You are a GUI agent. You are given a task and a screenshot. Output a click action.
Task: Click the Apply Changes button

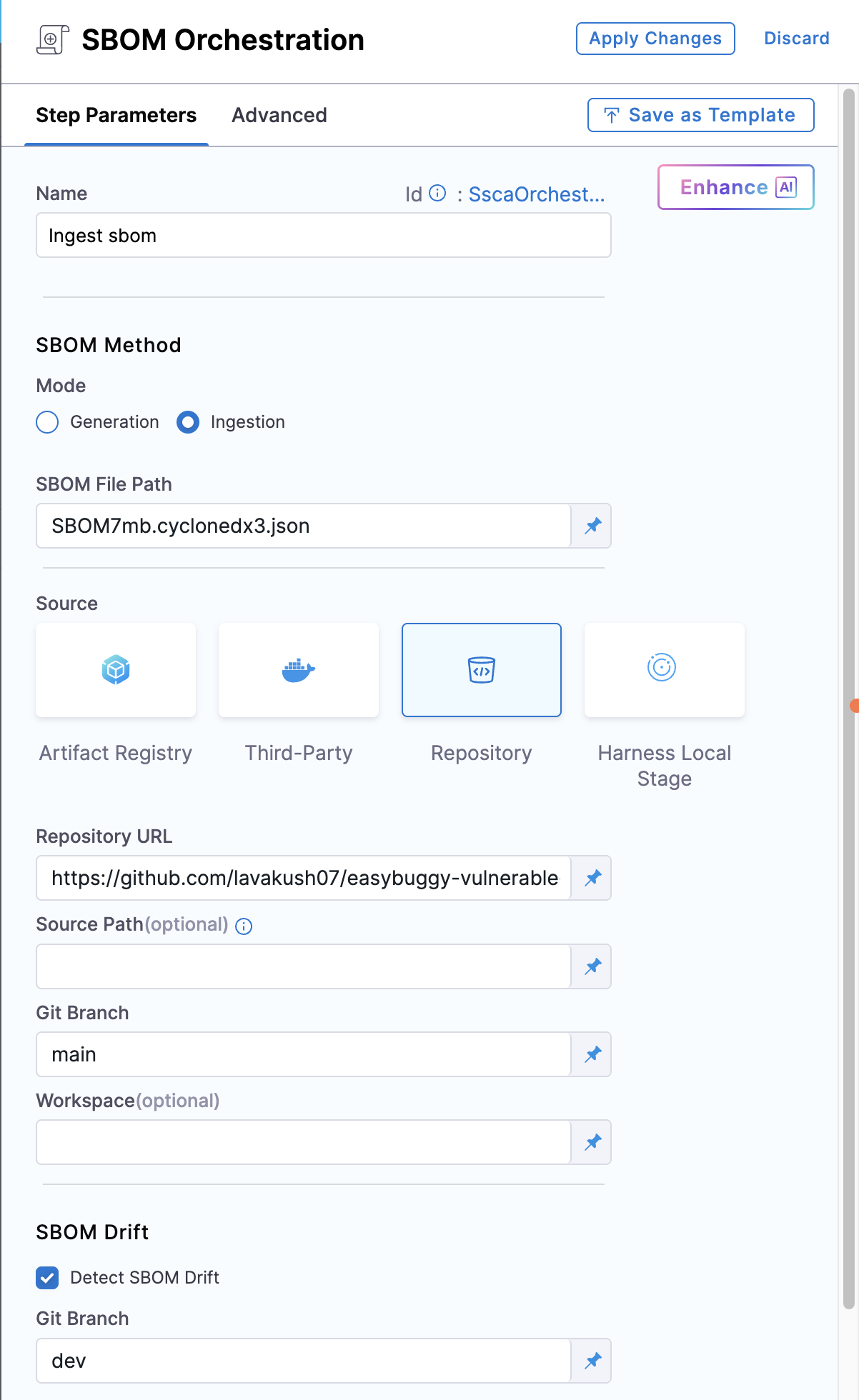pos(655,39)
